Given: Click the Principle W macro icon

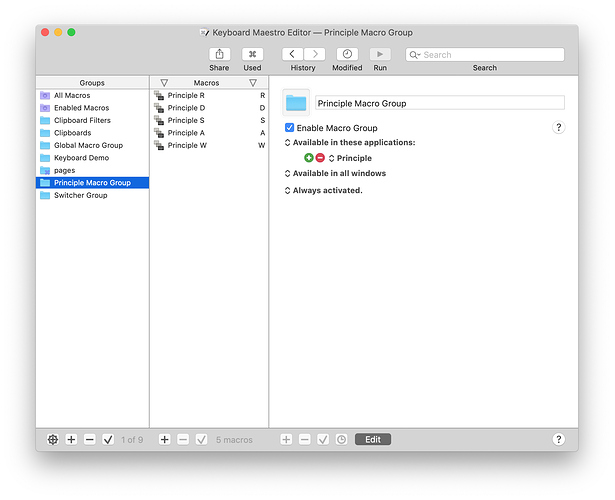Looking at the screenshot, I should tap(159, 145).
